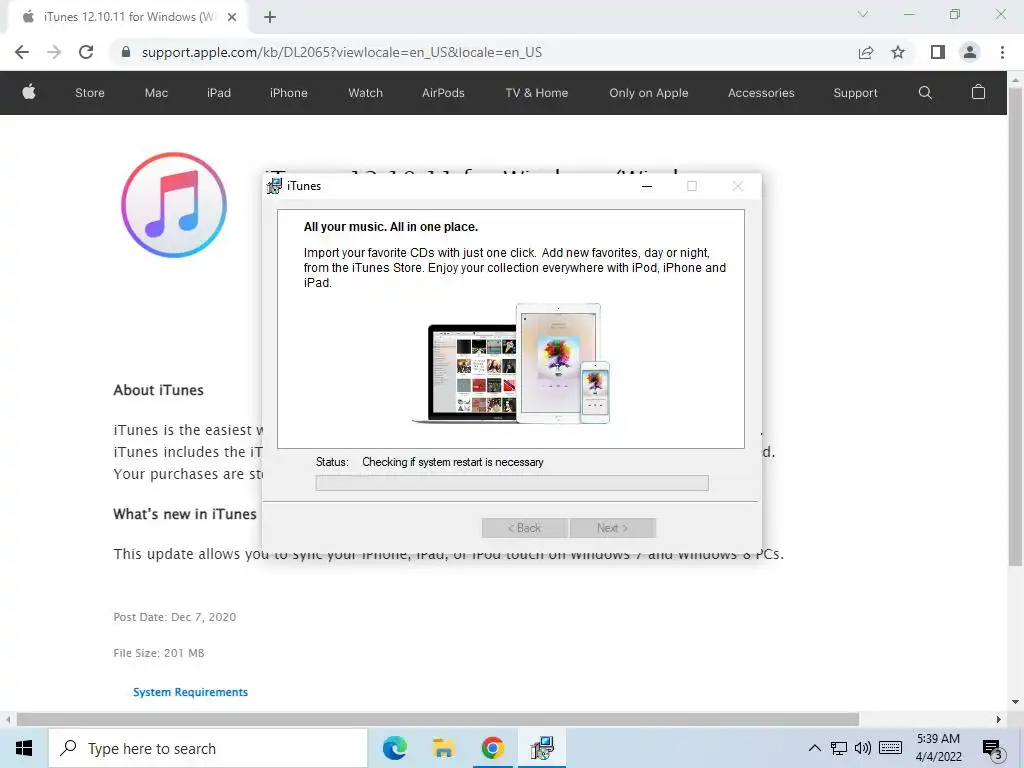Open the TV & Home menu item

[537, 93]
